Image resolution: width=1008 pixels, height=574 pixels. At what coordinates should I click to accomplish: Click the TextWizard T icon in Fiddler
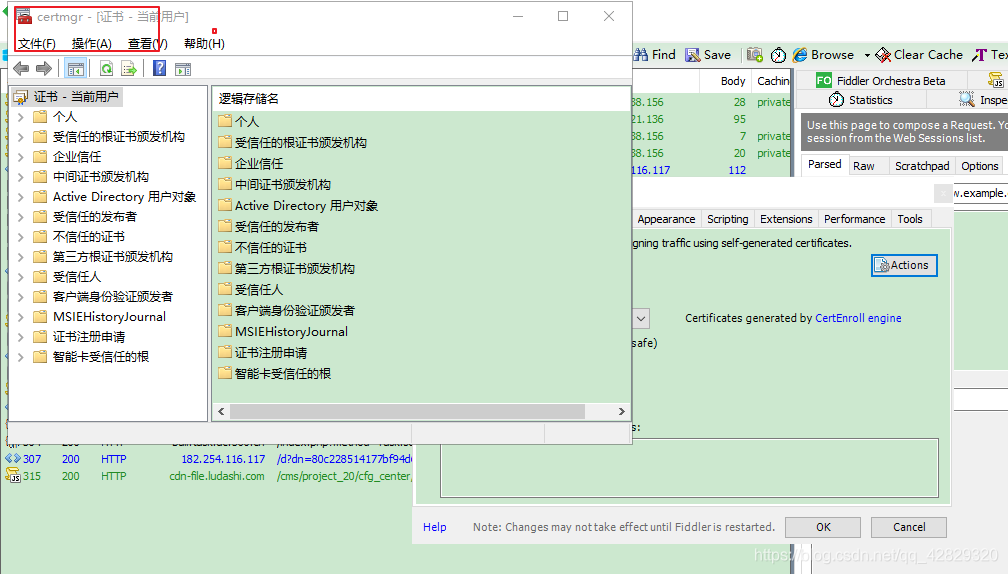tap(980, 55)
